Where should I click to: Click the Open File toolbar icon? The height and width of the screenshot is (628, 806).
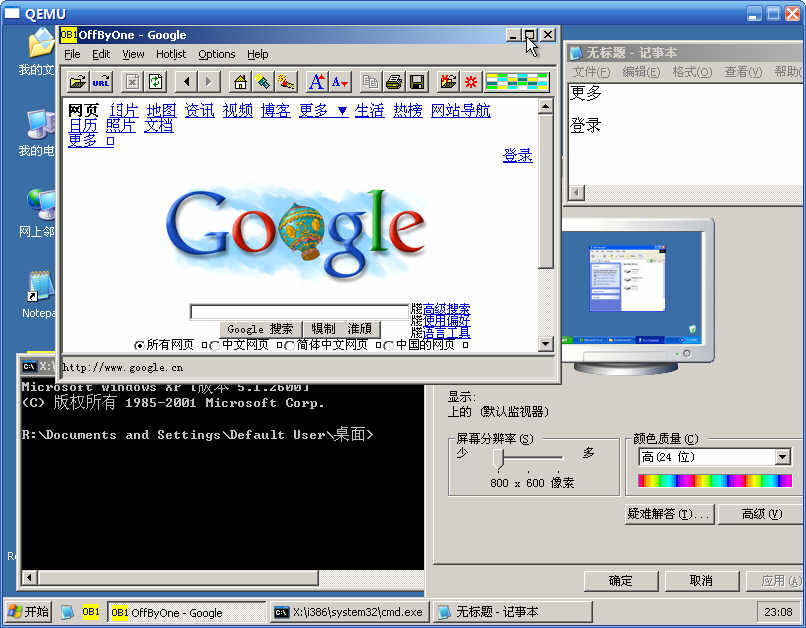coord(78,82)
